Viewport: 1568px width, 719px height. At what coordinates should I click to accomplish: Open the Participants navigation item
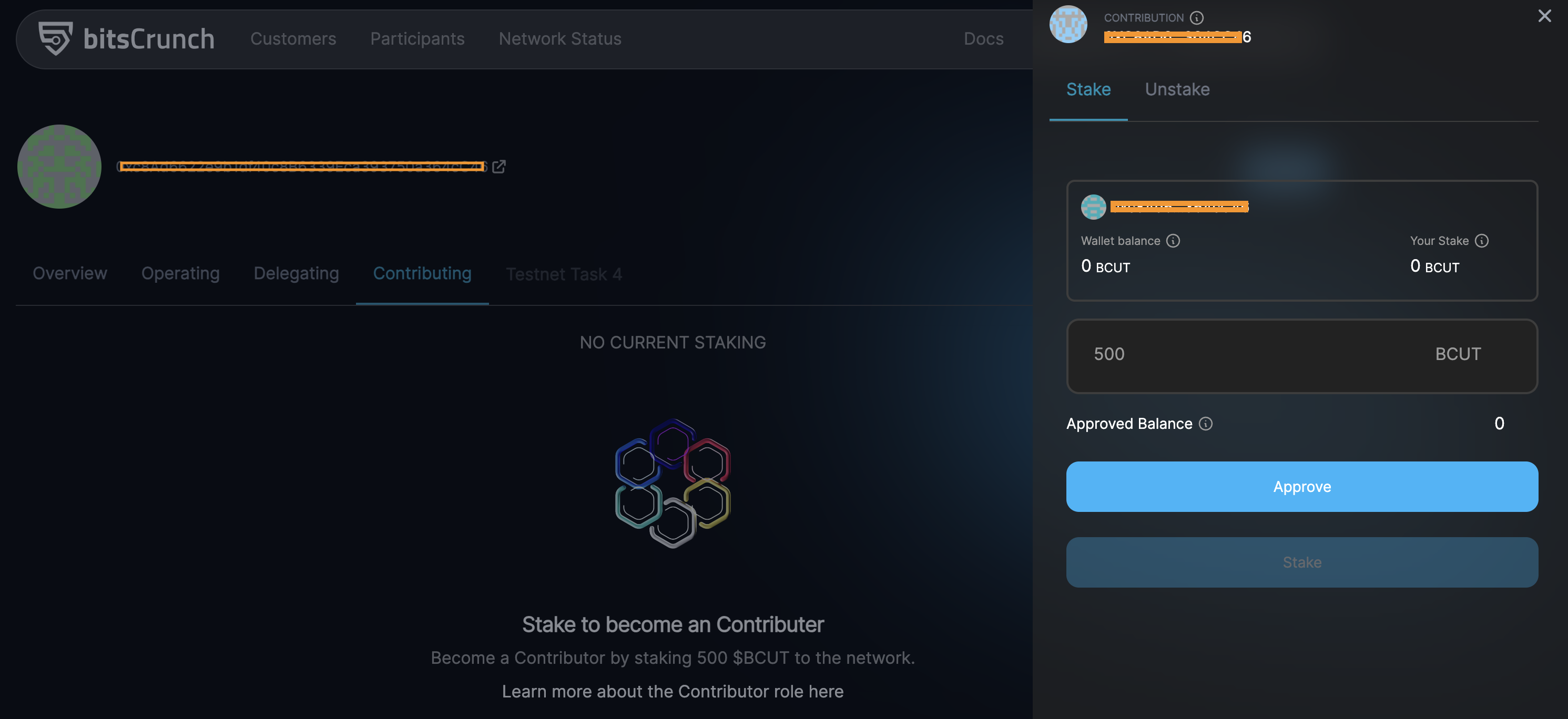[x=417, y=39]
